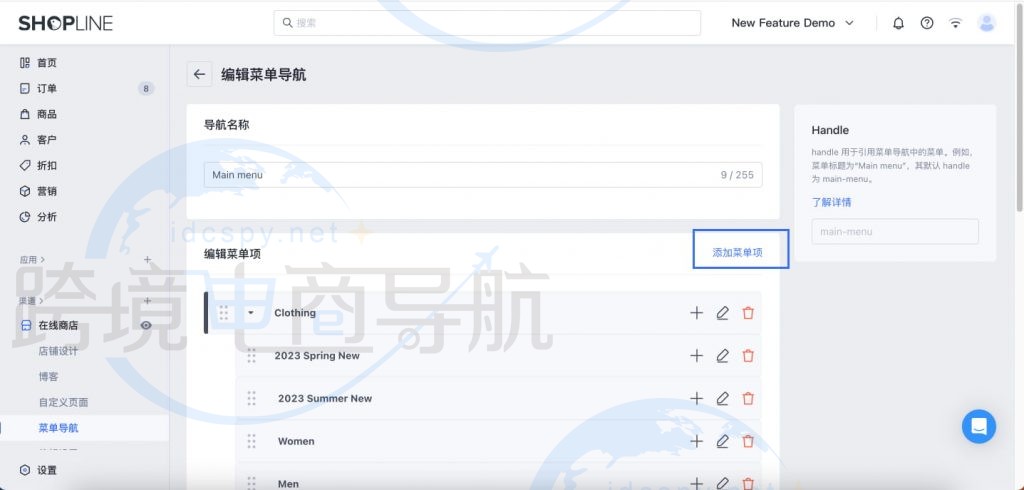Click the 9 / 255 character counter
The height and width of the screenshot is (490, 1024).
(737, 175)
